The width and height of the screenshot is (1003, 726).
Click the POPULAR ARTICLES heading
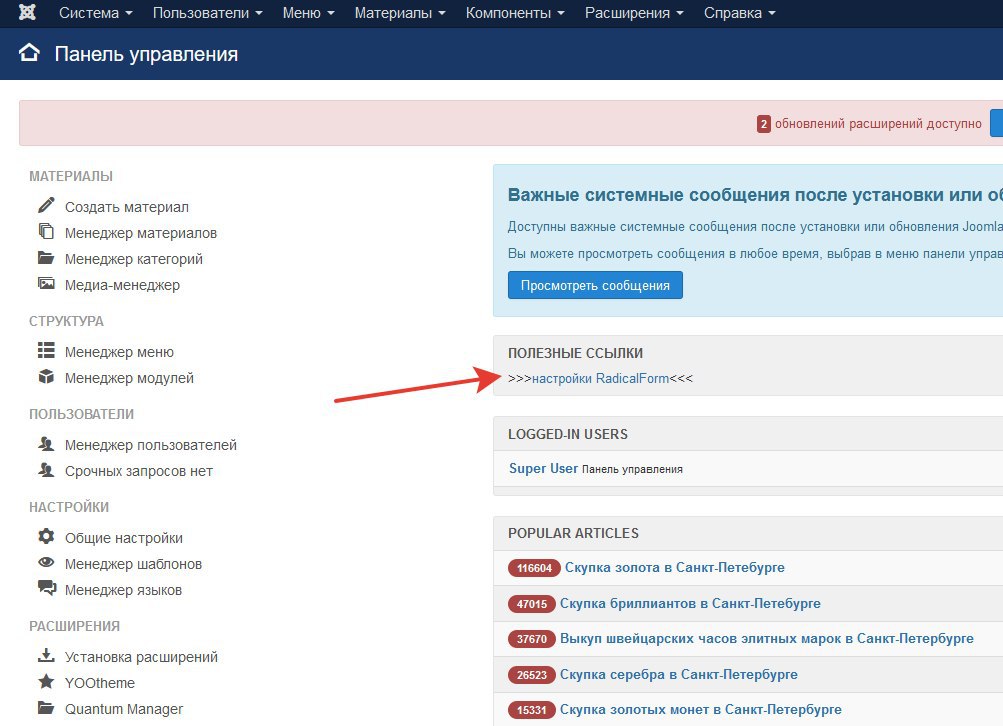pos(573,533)
